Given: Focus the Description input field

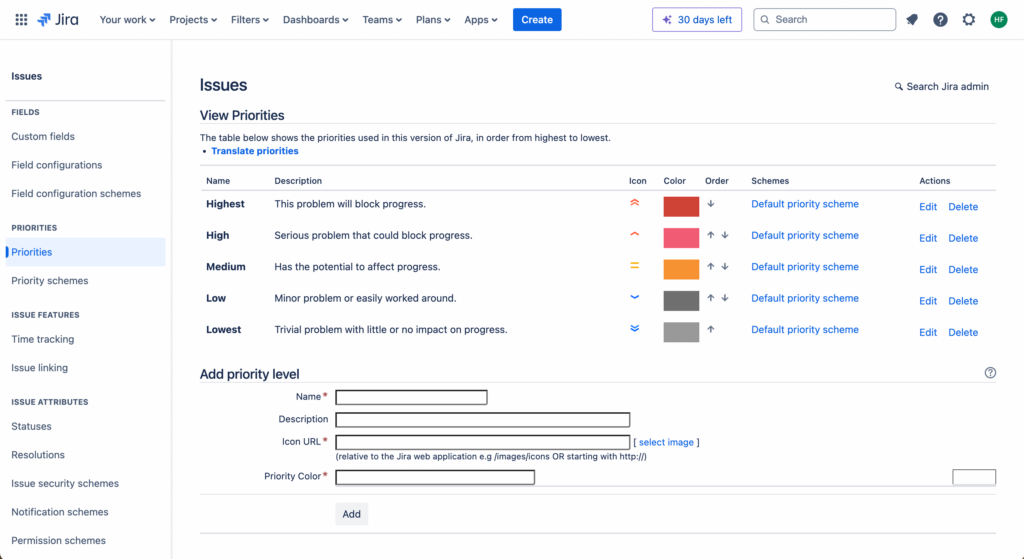Looking at the screenshot, I should (x=483, y=419).
